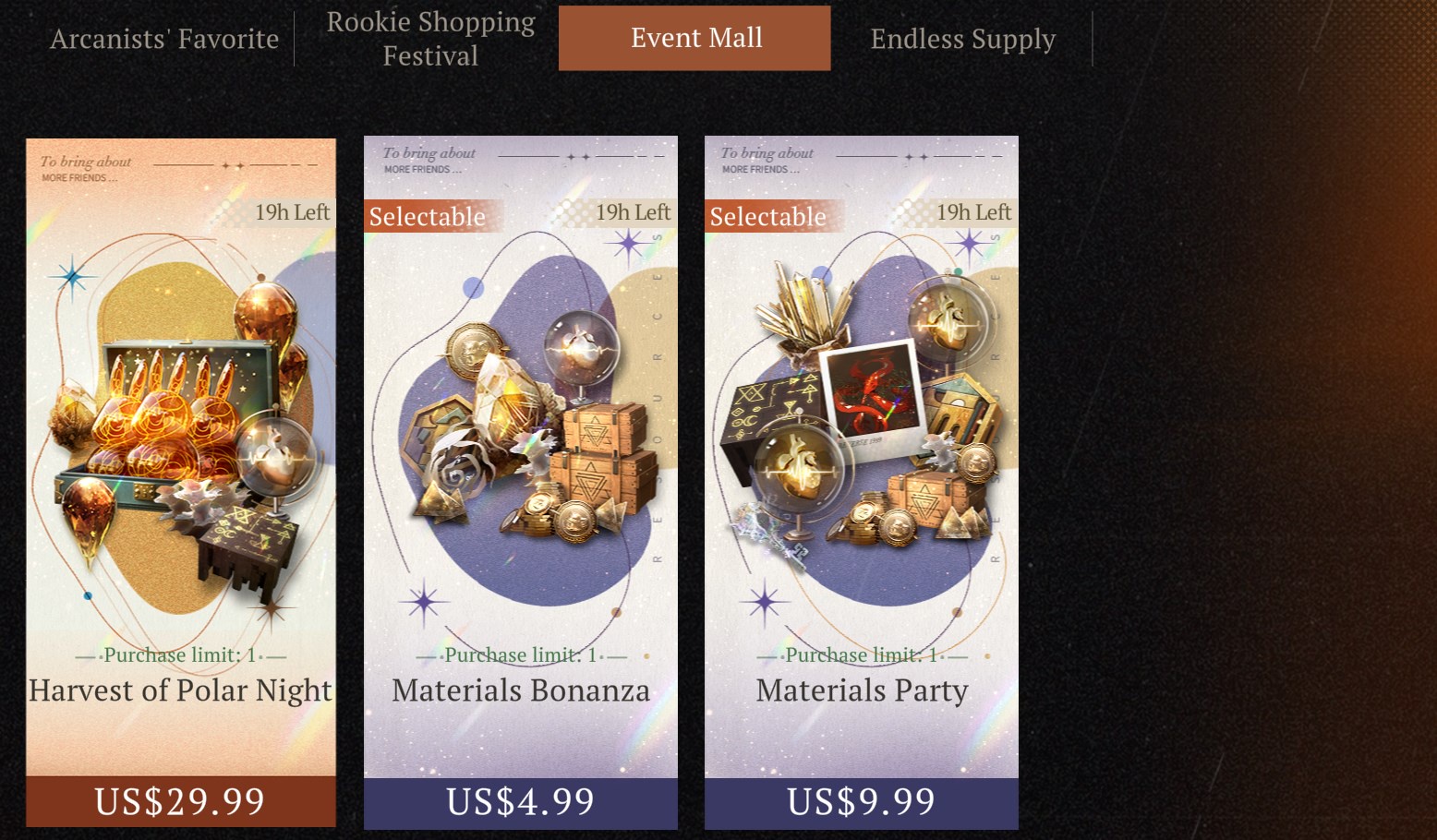The height and width of the screenshot is (840, 1437).
Task: Open the Arcanists' Favorite tab
Action: 164,39
